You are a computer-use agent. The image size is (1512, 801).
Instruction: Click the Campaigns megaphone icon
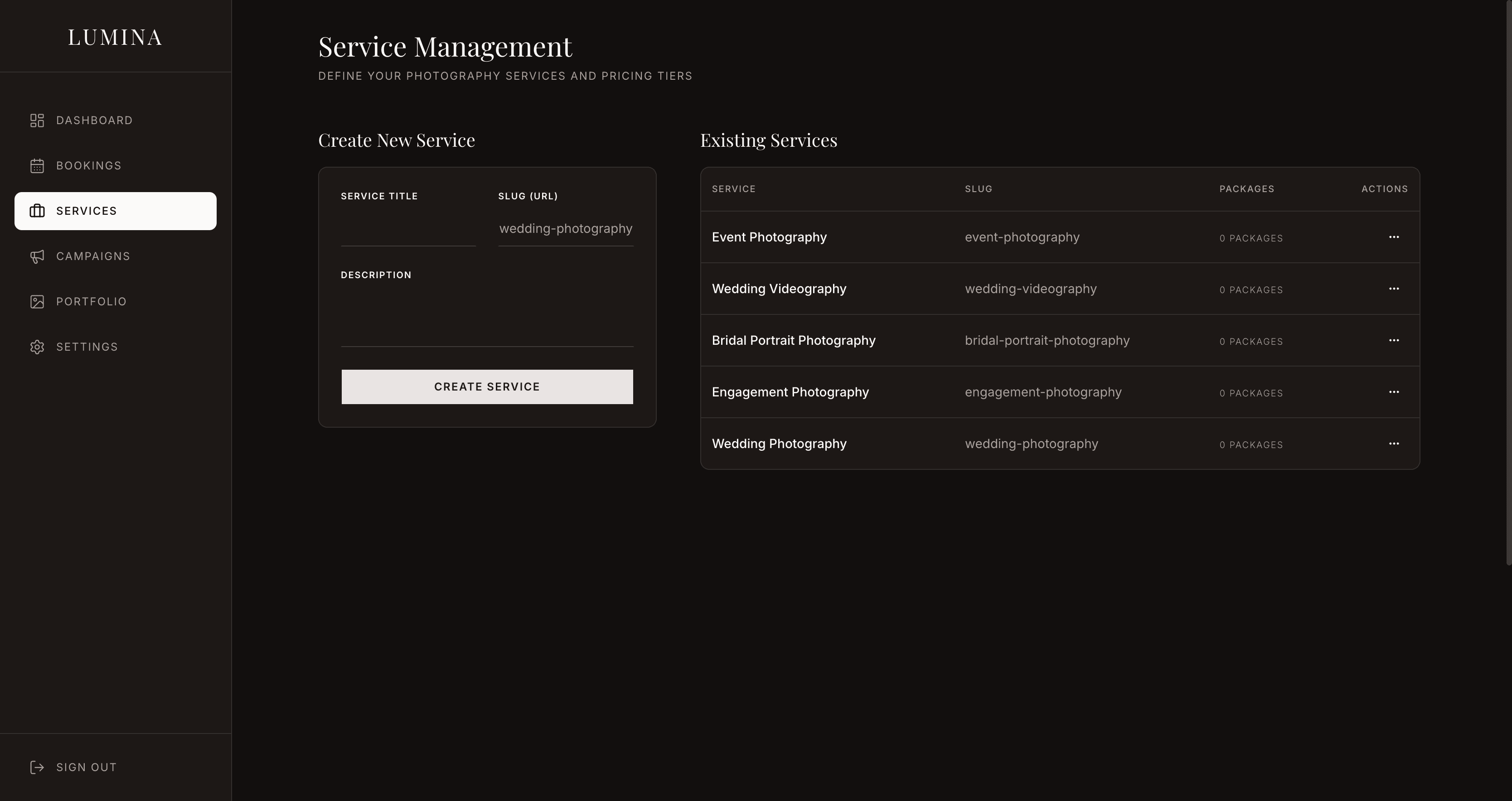coord(37,256)
